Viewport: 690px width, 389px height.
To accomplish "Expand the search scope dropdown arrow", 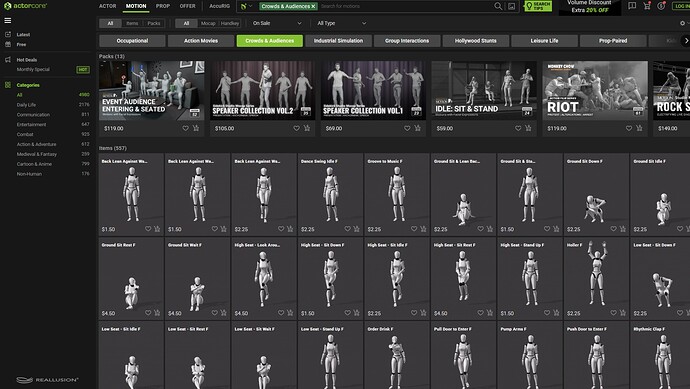I will coord(251,6).
